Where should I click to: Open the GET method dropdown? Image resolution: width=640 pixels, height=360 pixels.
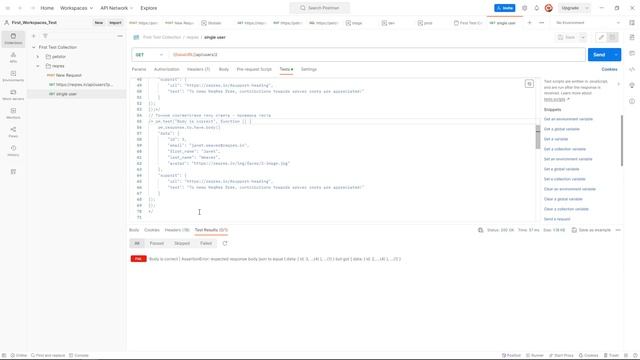(149, 55)
